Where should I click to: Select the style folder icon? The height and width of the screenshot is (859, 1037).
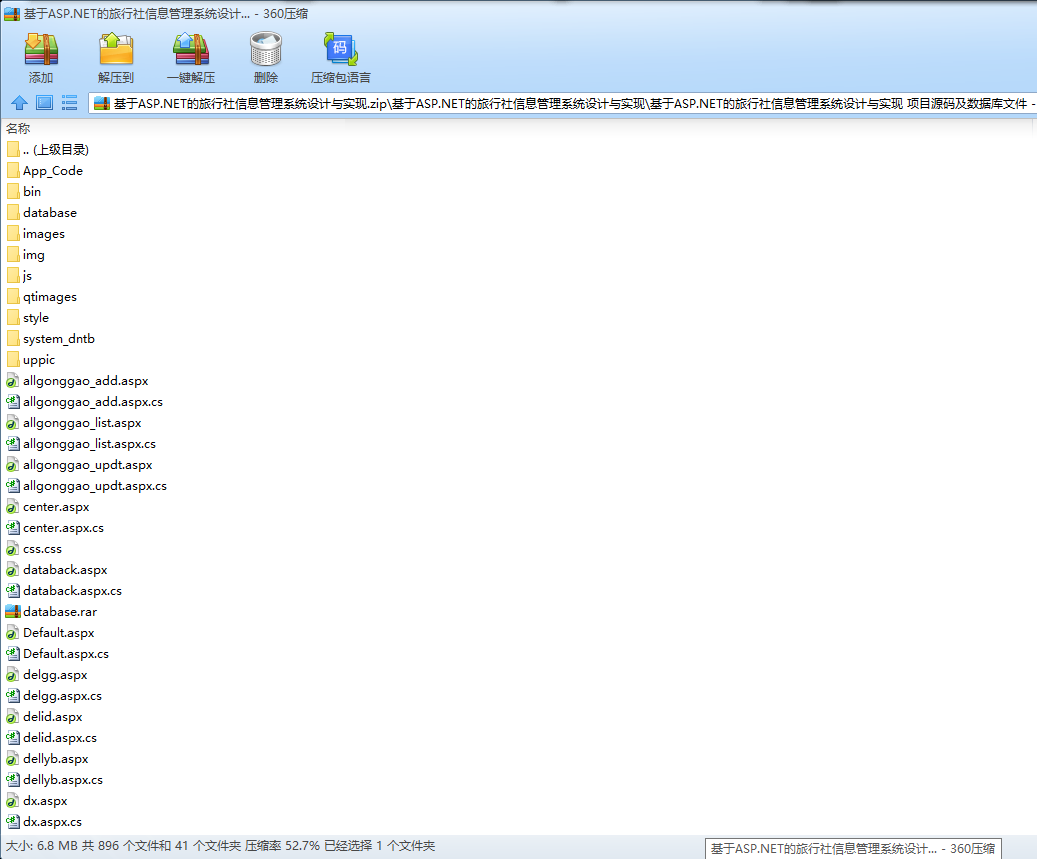13,318
